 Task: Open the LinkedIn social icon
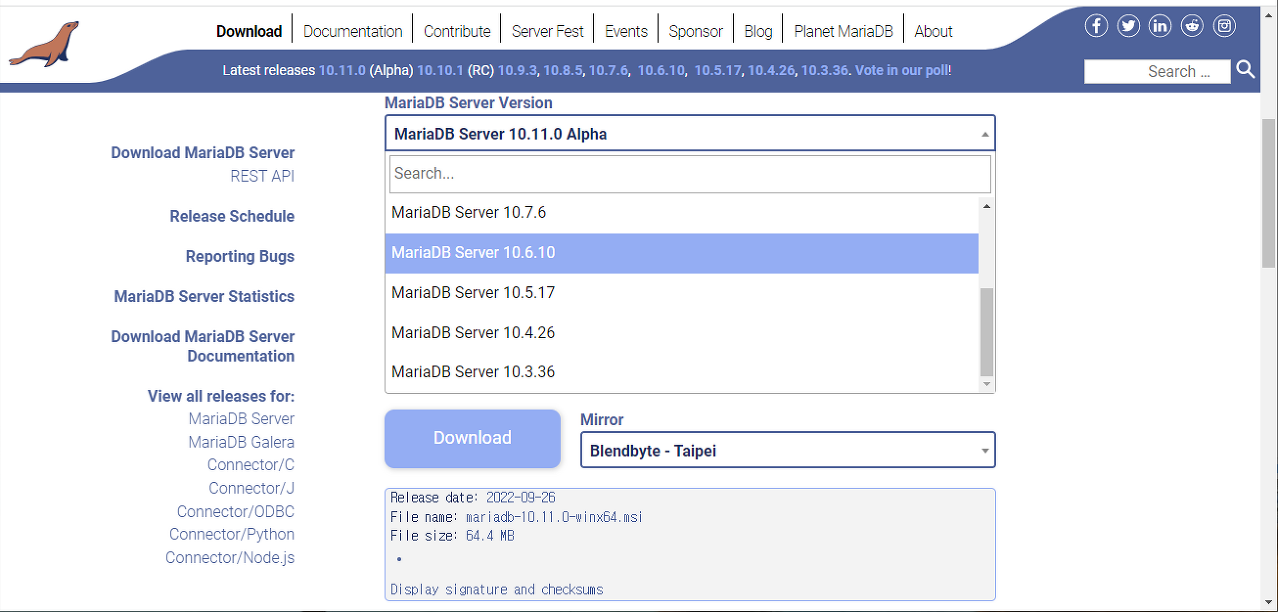pyautogui.click(x=1160, y=26)
